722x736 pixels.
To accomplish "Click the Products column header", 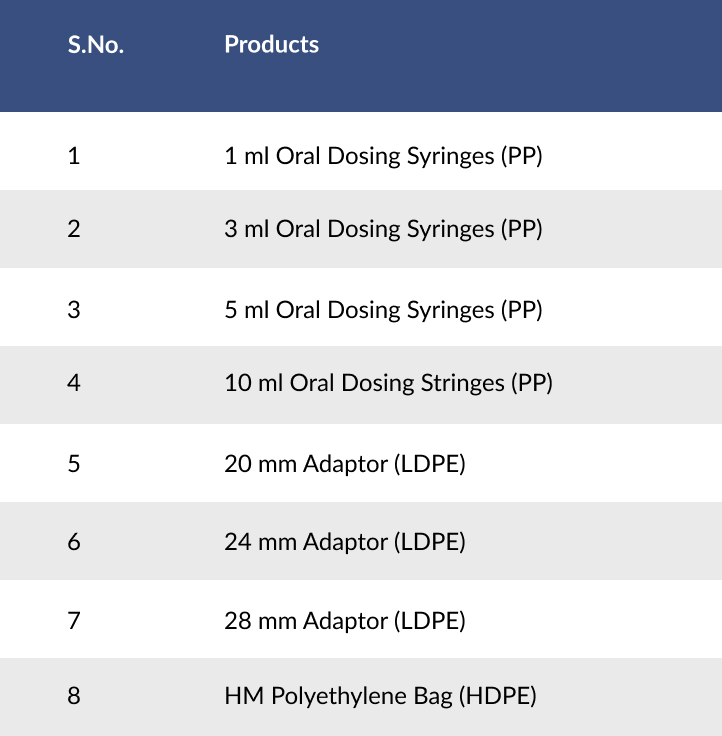I will 271,45.
